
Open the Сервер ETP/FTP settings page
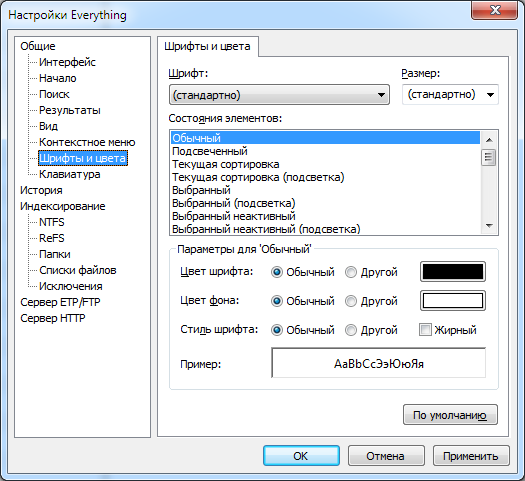pyautogui.click(x=60, y=302)
